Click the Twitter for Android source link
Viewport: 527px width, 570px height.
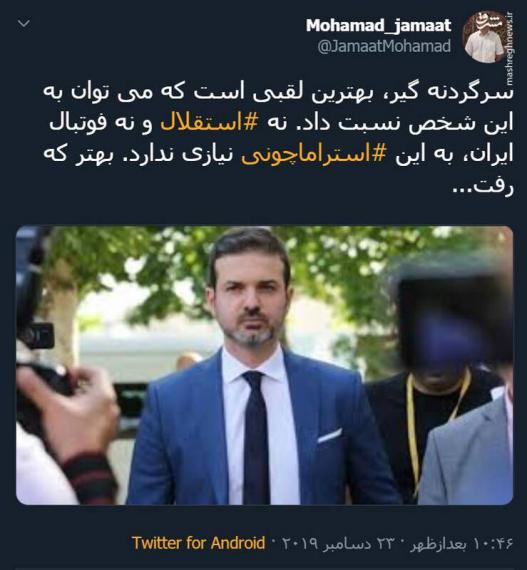click(x=198, y=543)
